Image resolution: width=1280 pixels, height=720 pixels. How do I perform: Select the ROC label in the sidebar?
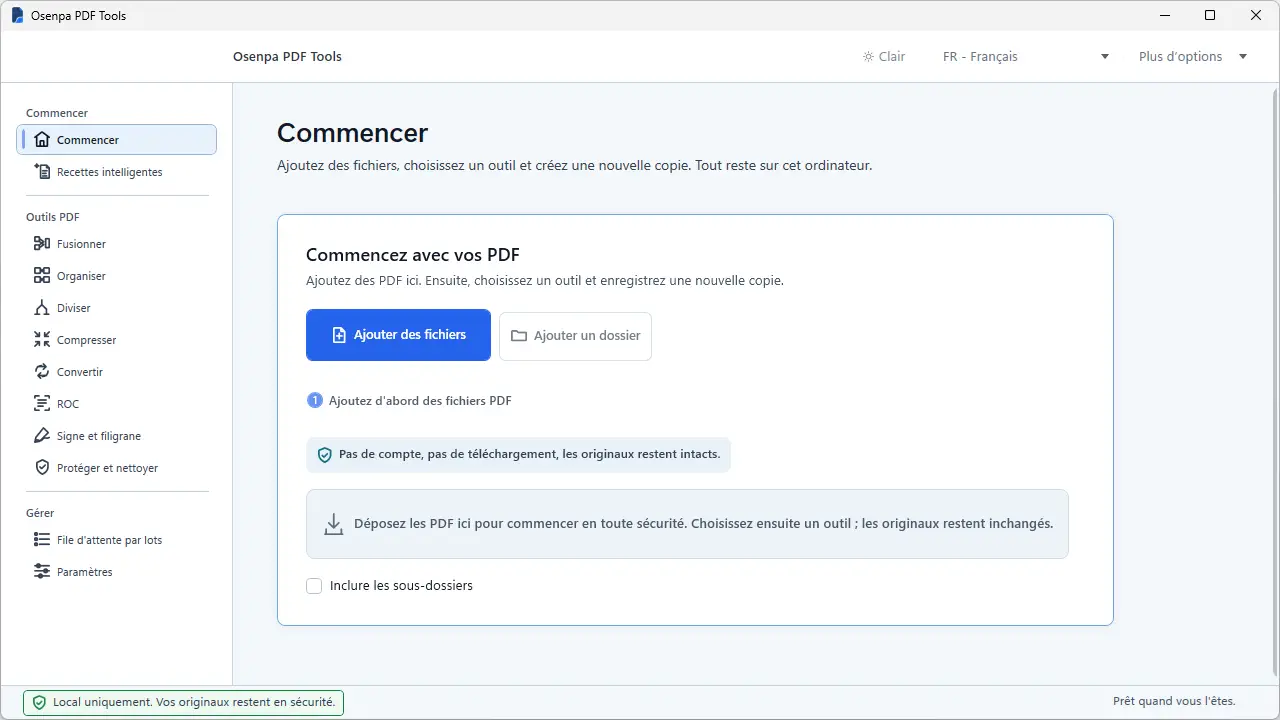point(68,404)
